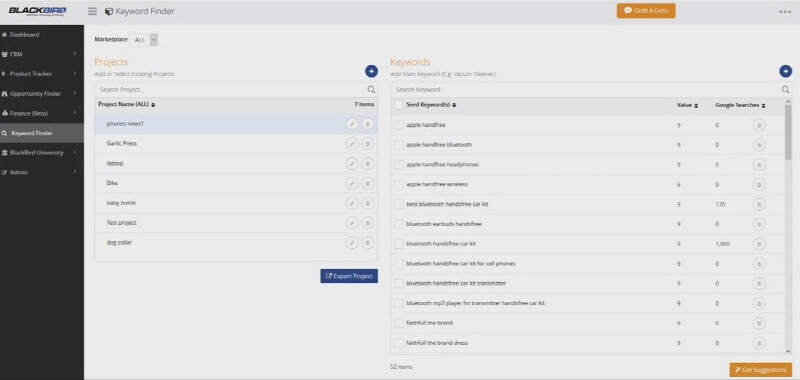Delete the apple handfree keyword
Screen dimensions: 800x380
click(x=759, y=125)
